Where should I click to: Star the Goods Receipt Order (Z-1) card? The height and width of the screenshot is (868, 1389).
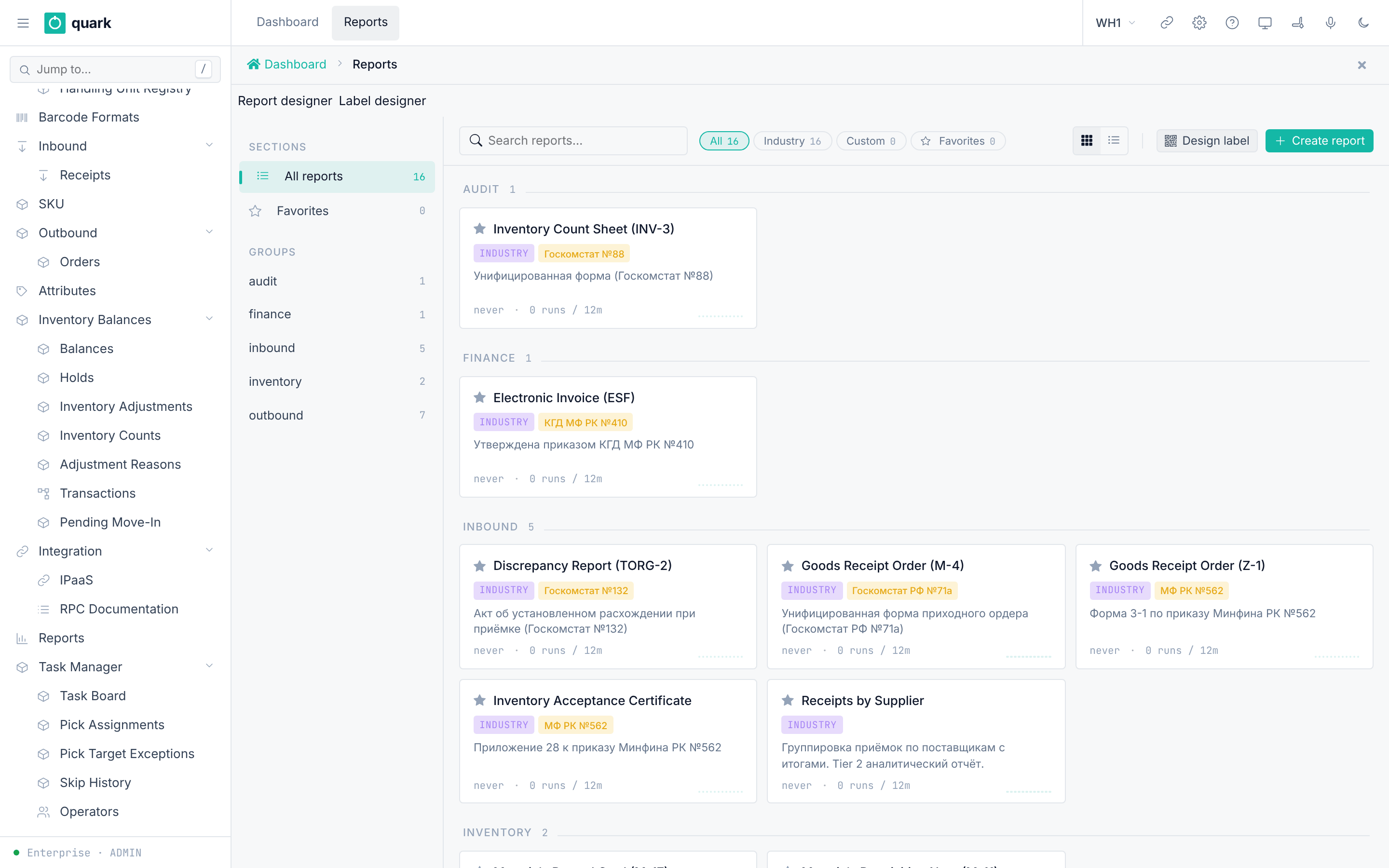(1096, 566)
